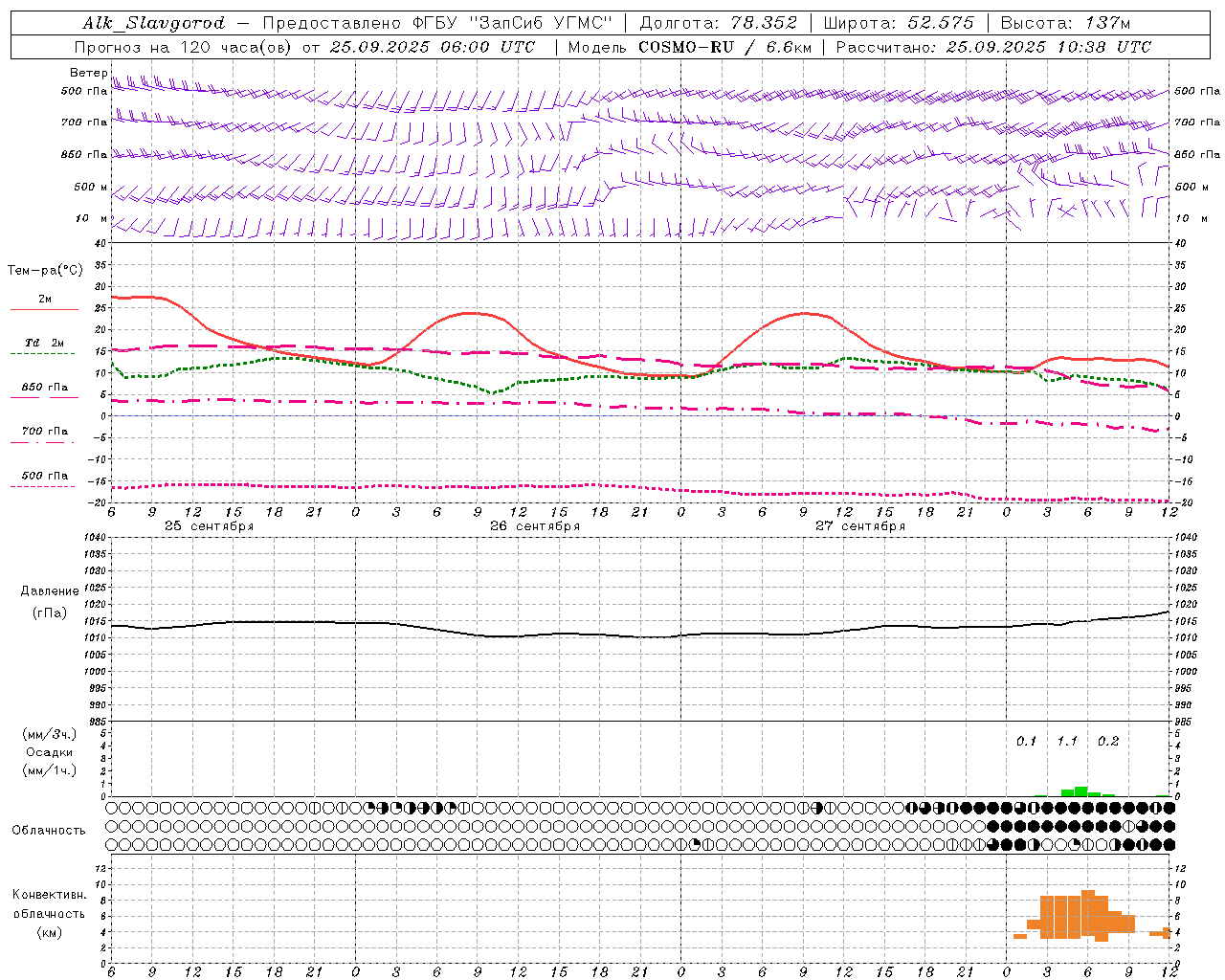Click the 'Тем-ра(°C)' temperature axis title
Viewport: 1225px width, 980px height.
point(45,271)
